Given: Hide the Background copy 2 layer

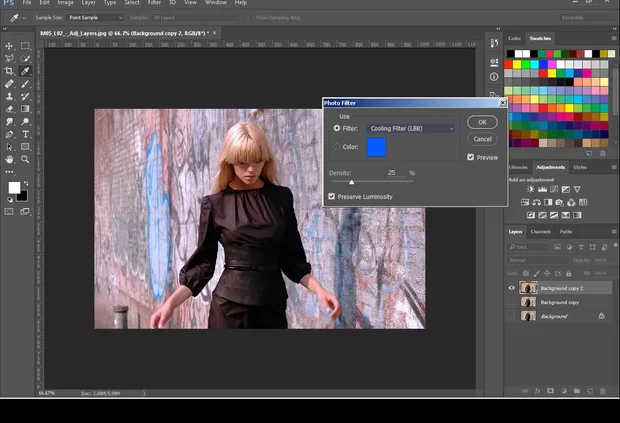Looking at the screenshot, I should (x=512, y=288).
